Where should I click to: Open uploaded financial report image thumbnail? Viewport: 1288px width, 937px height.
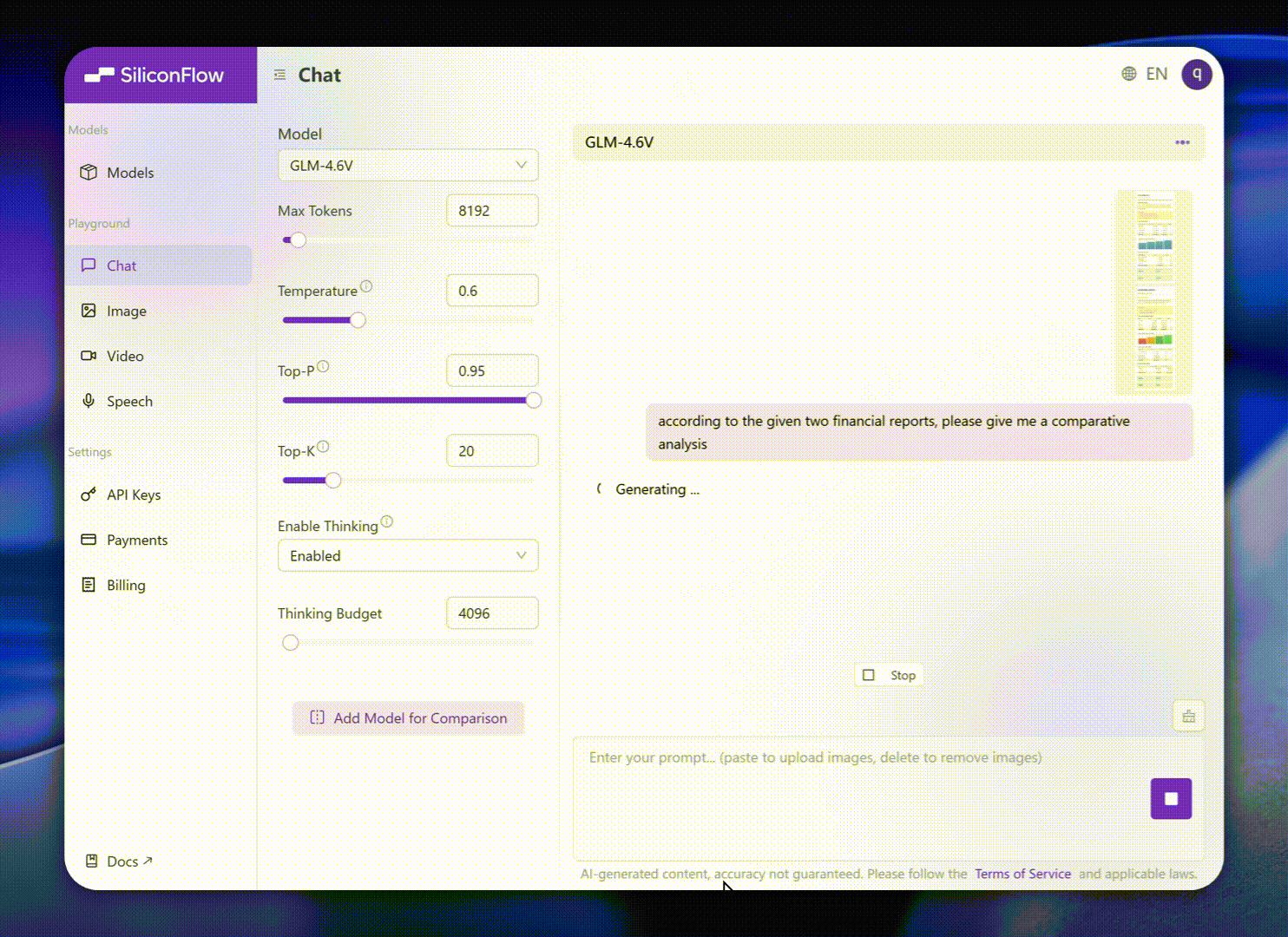1153,292
